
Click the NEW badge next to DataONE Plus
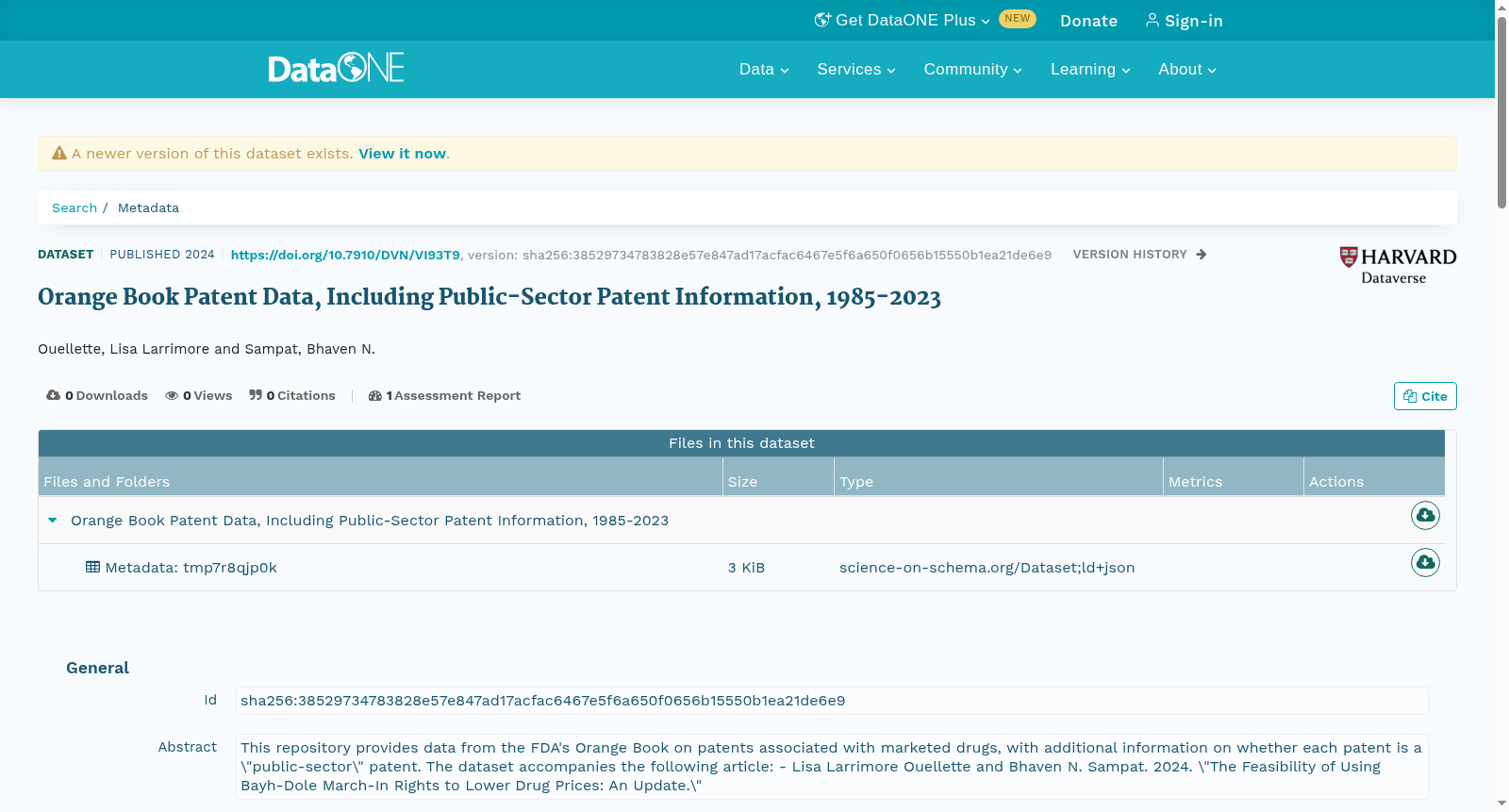[x=1017, y=19]
